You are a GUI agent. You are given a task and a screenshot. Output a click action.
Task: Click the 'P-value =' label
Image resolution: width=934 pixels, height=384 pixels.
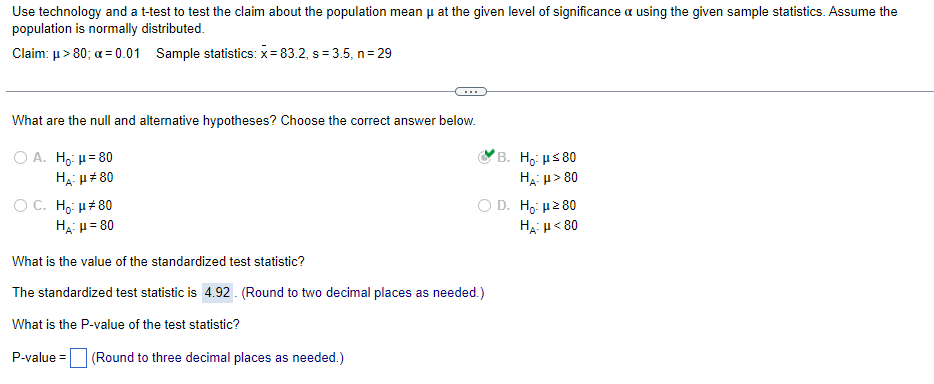[39, 358]
